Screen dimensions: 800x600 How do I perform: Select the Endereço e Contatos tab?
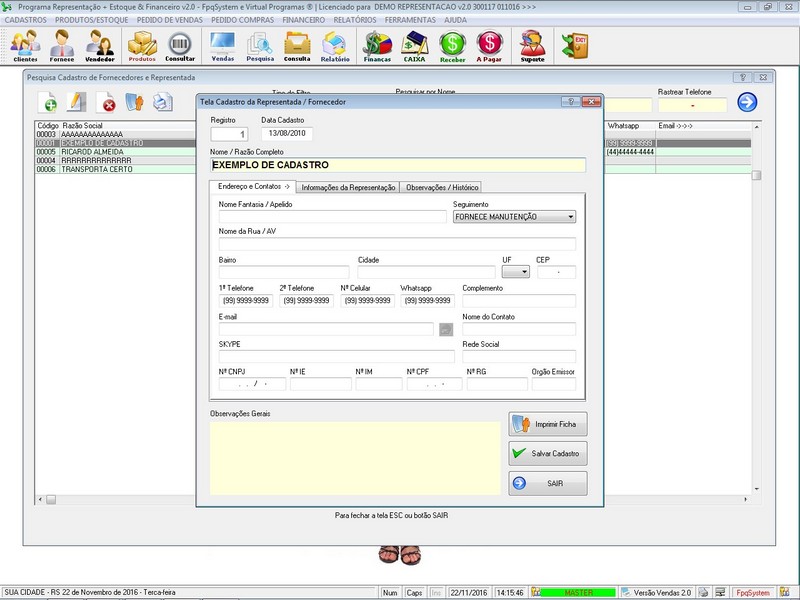tap(253, 187)
